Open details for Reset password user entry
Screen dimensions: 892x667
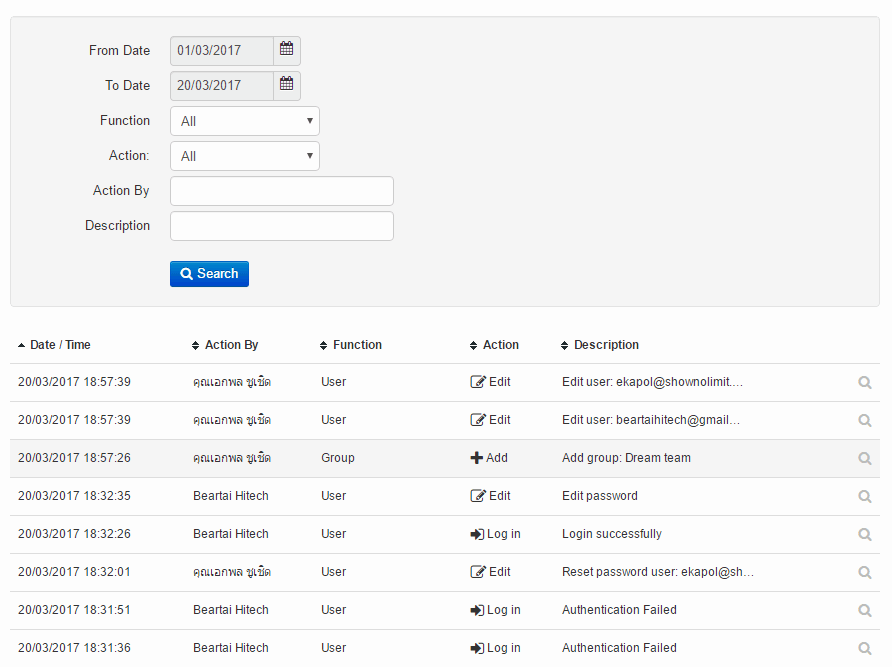[x=865, y=572]
